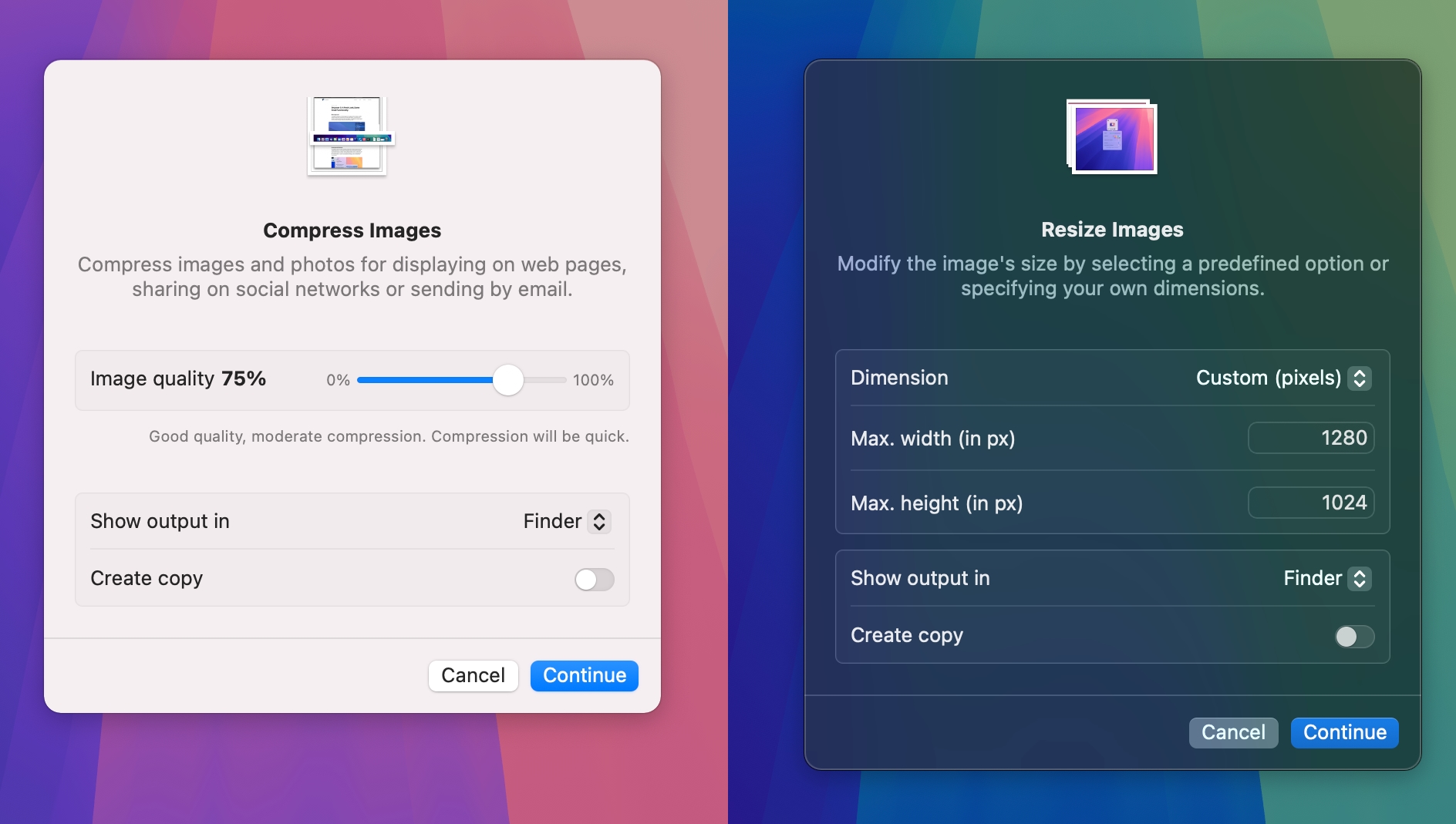Open Show output in dropdown in Compress Images
The width and height of the screenshot is (1456, 824).
(567, 521)
